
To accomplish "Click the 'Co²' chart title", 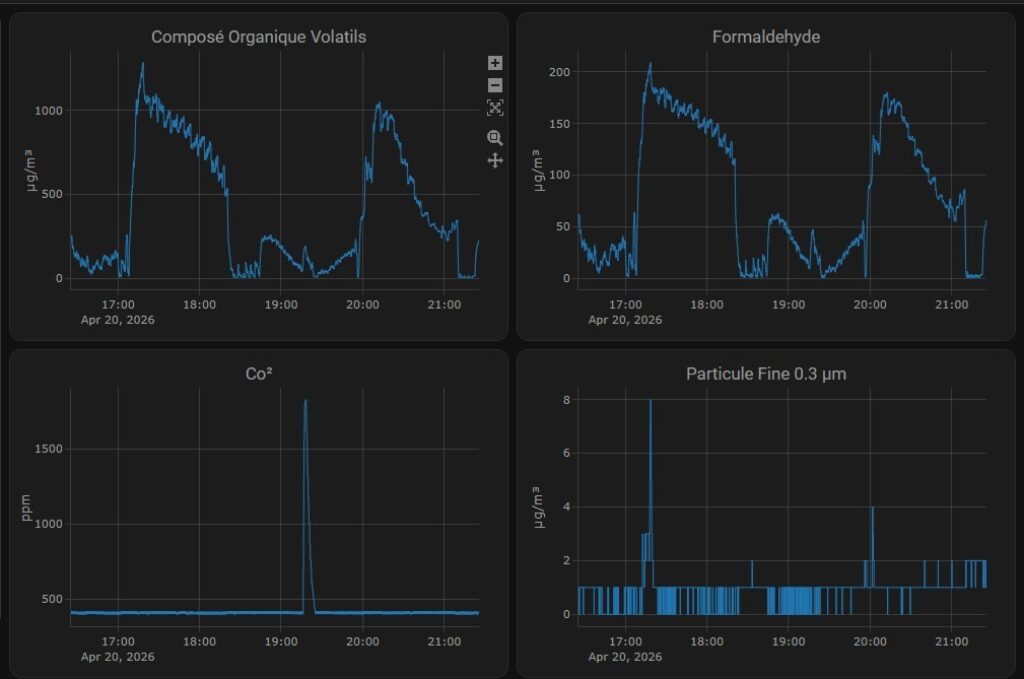I will coord(259,373).
